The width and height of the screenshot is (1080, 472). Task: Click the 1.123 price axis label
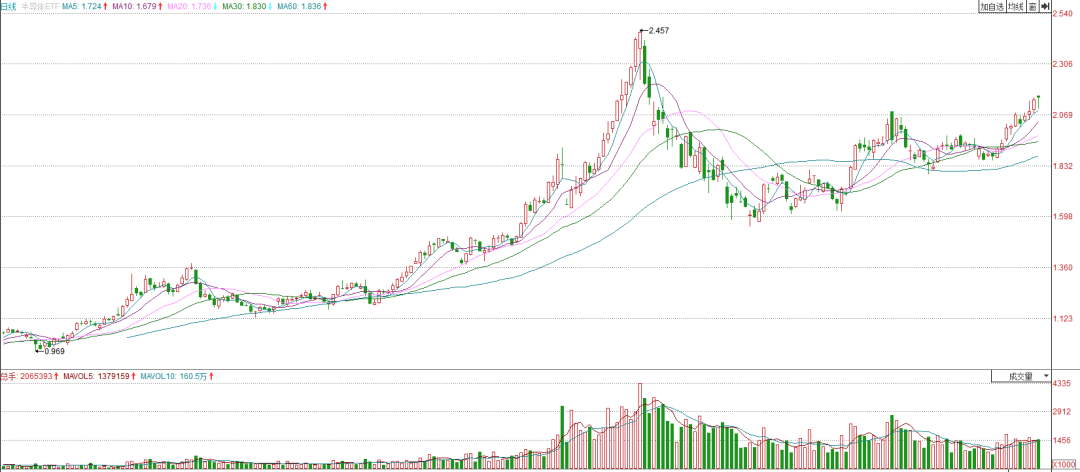[x=1063, y=319]
